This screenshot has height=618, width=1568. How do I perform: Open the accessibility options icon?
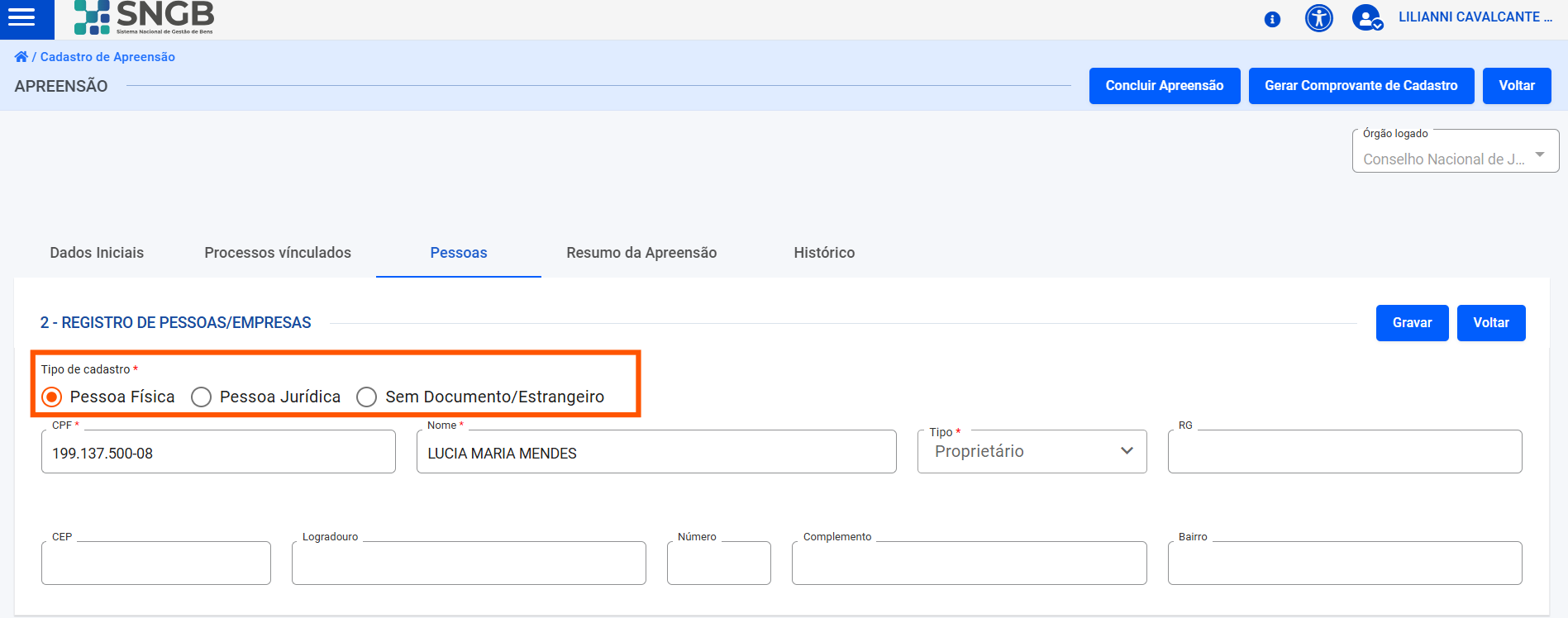[1318, 17]
